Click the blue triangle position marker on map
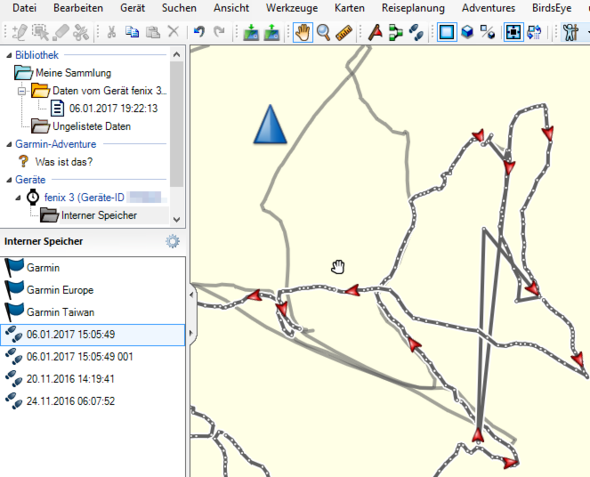The height and width of the screenshot is (477, 590). point(270,124)
